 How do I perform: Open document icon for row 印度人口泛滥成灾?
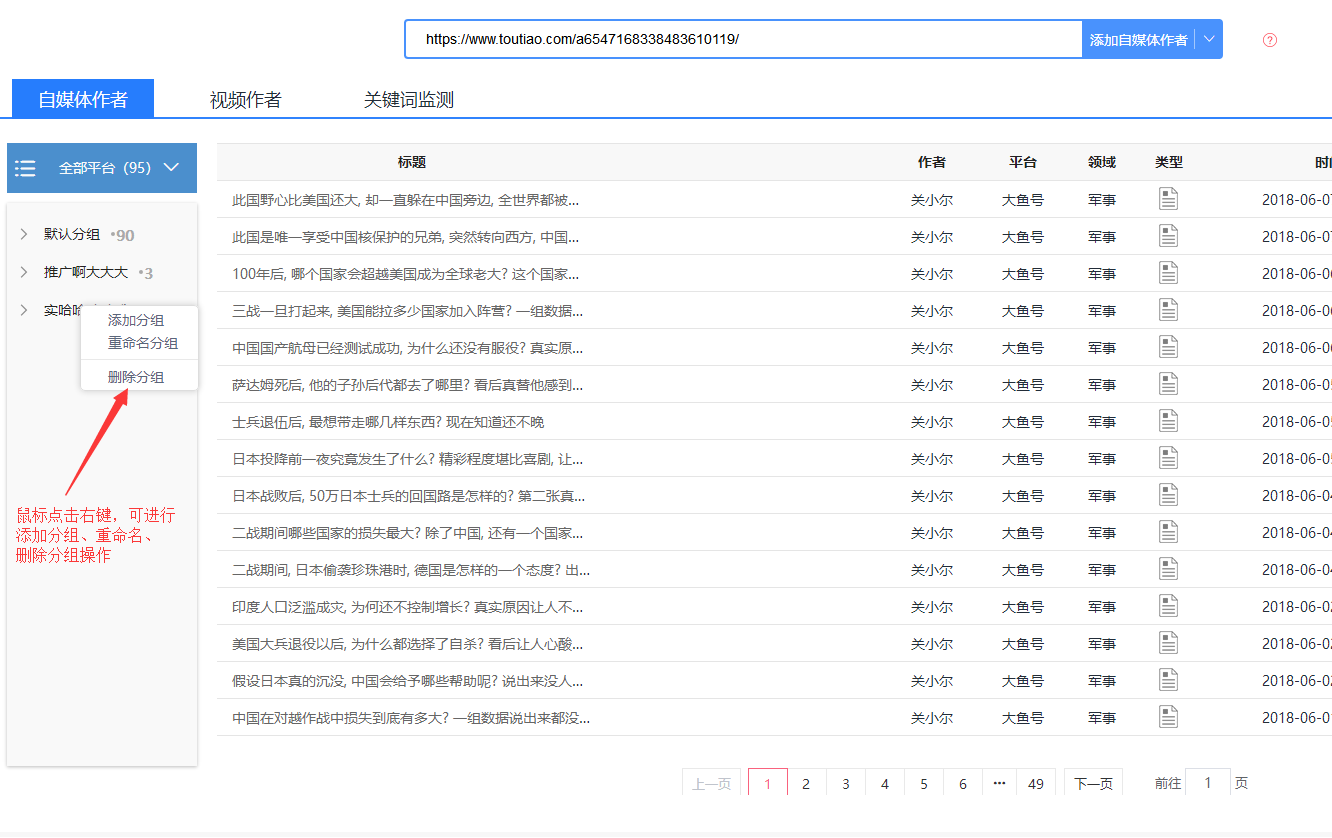1168,606
